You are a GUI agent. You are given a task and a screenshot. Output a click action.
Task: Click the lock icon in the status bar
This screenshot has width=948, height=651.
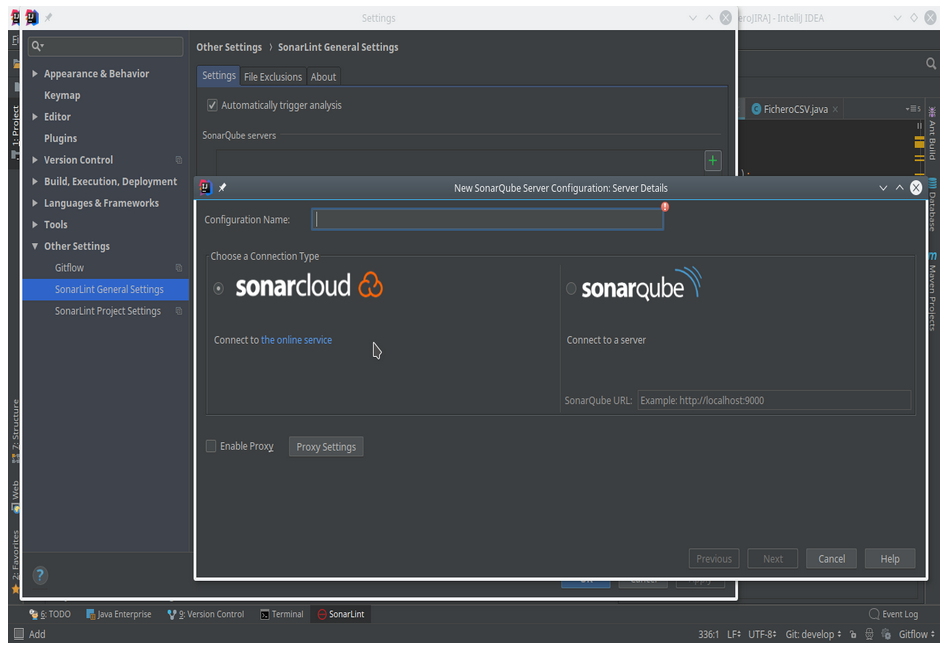pyautogui.click(x=853, y=634)
